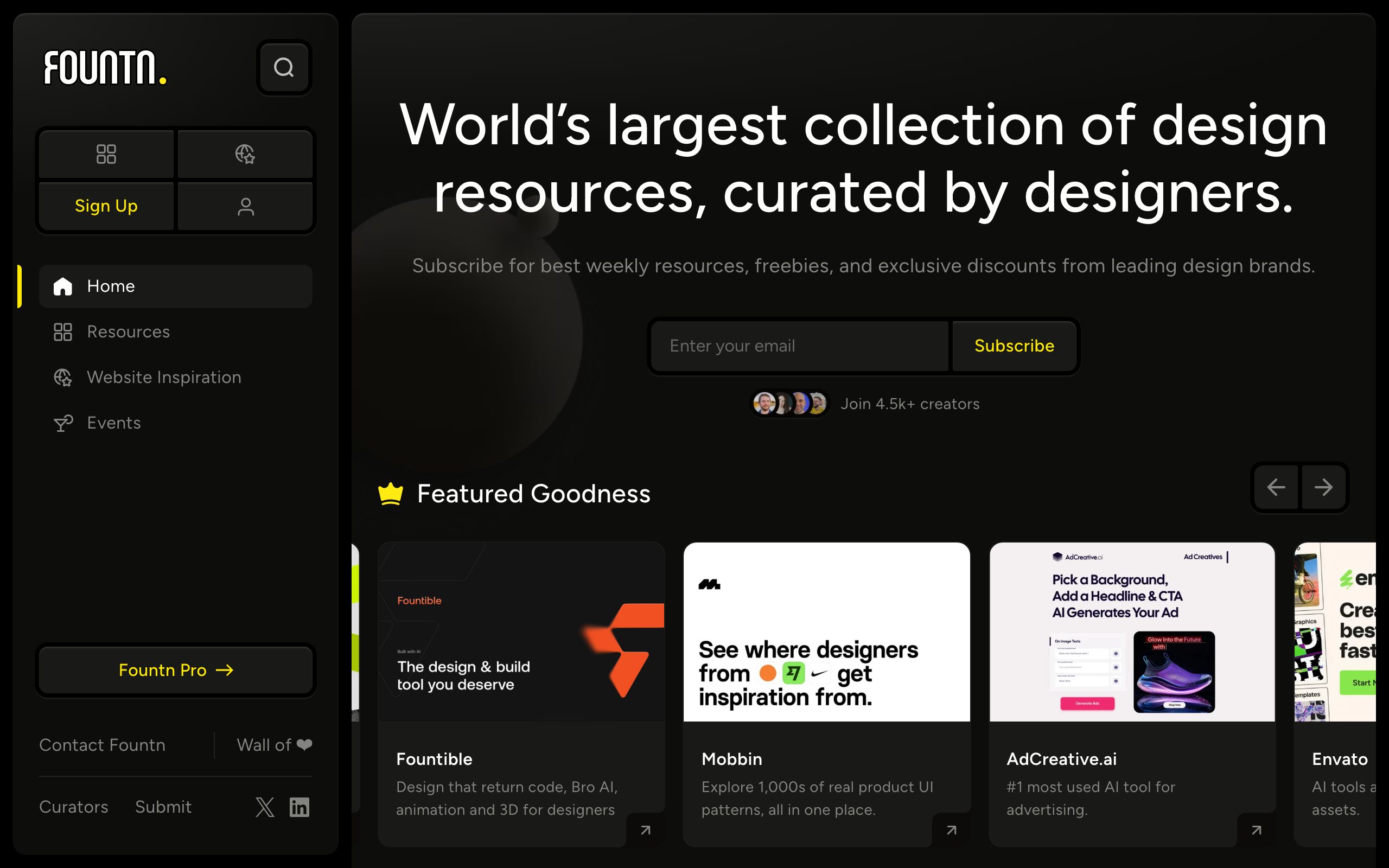Click the Featured Goodness heading
This screenshot has height=868, width=1389.
(534, 494)
